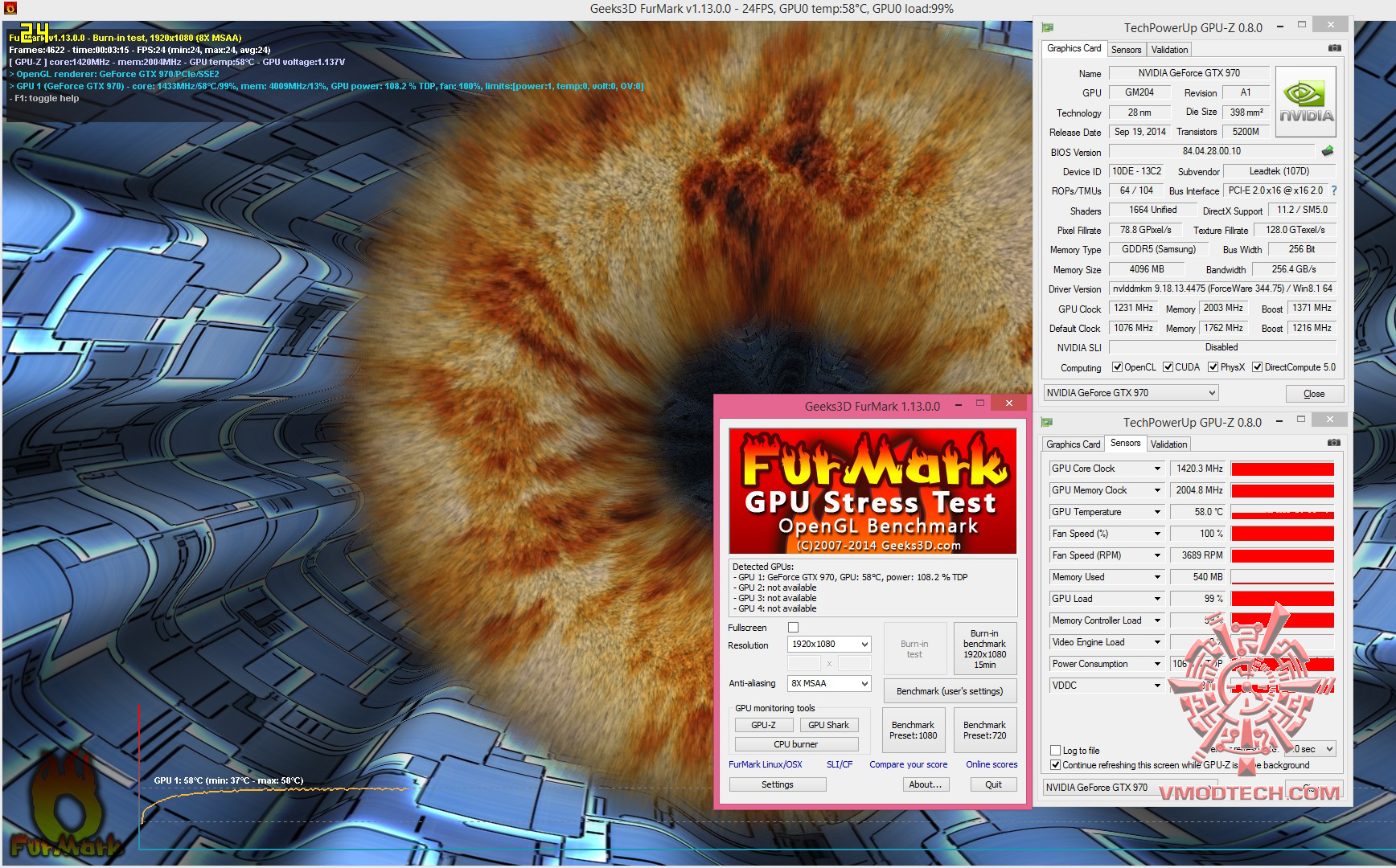
Task: Switch to Graphics Card tab in lower GPU-Z window
Action: (x=1074, y=444)
